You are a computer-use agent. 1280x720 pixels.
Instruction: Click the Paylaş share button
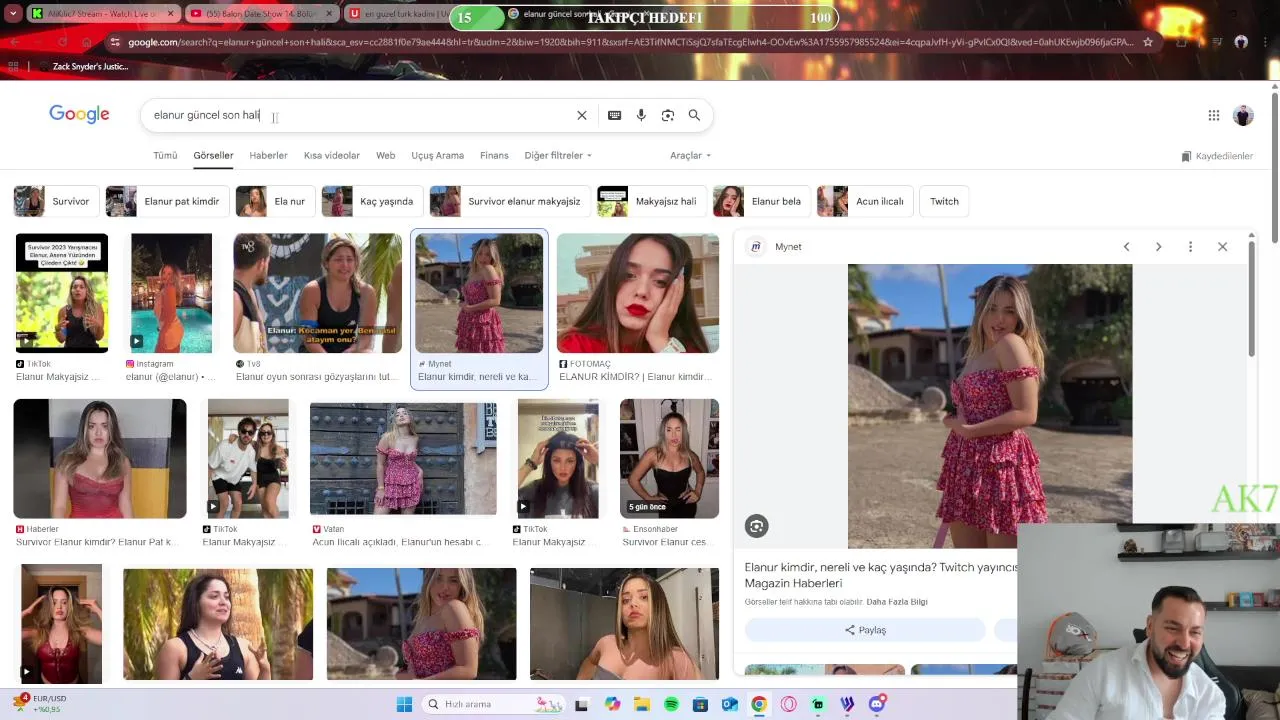tap(865, 630)
